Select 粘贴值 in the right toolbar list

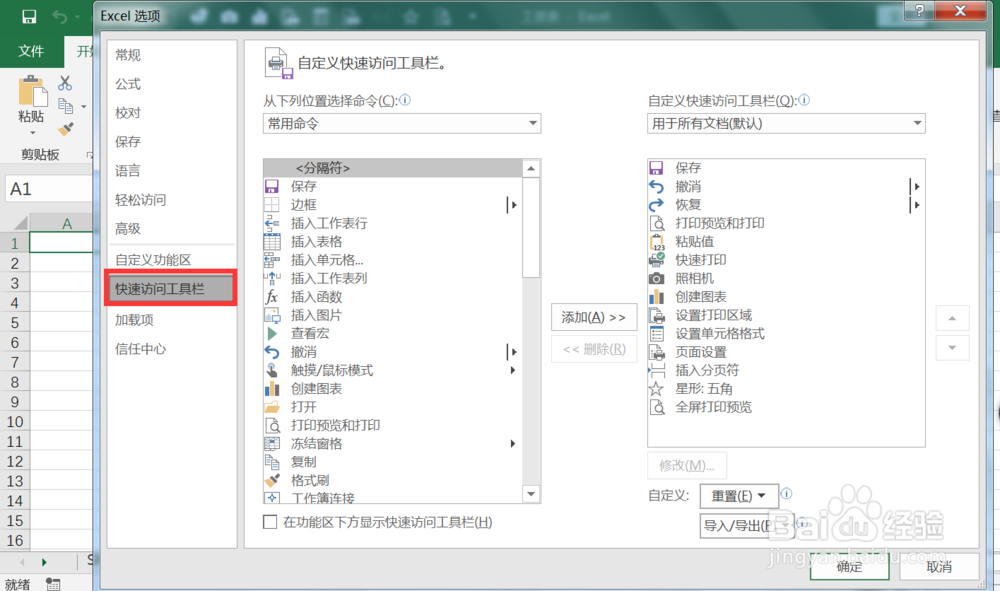click(x=786, y=242)
